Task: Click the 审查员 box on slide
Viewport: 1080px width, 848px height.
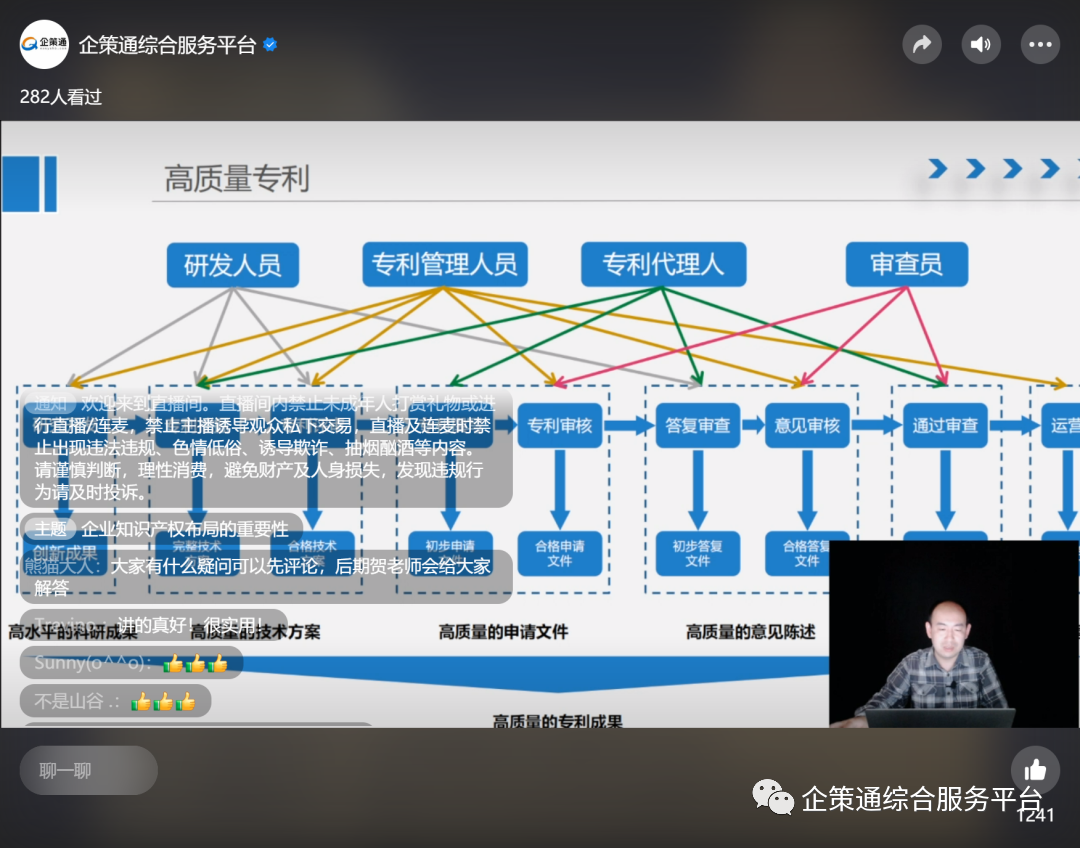Action: pos(906,264)
